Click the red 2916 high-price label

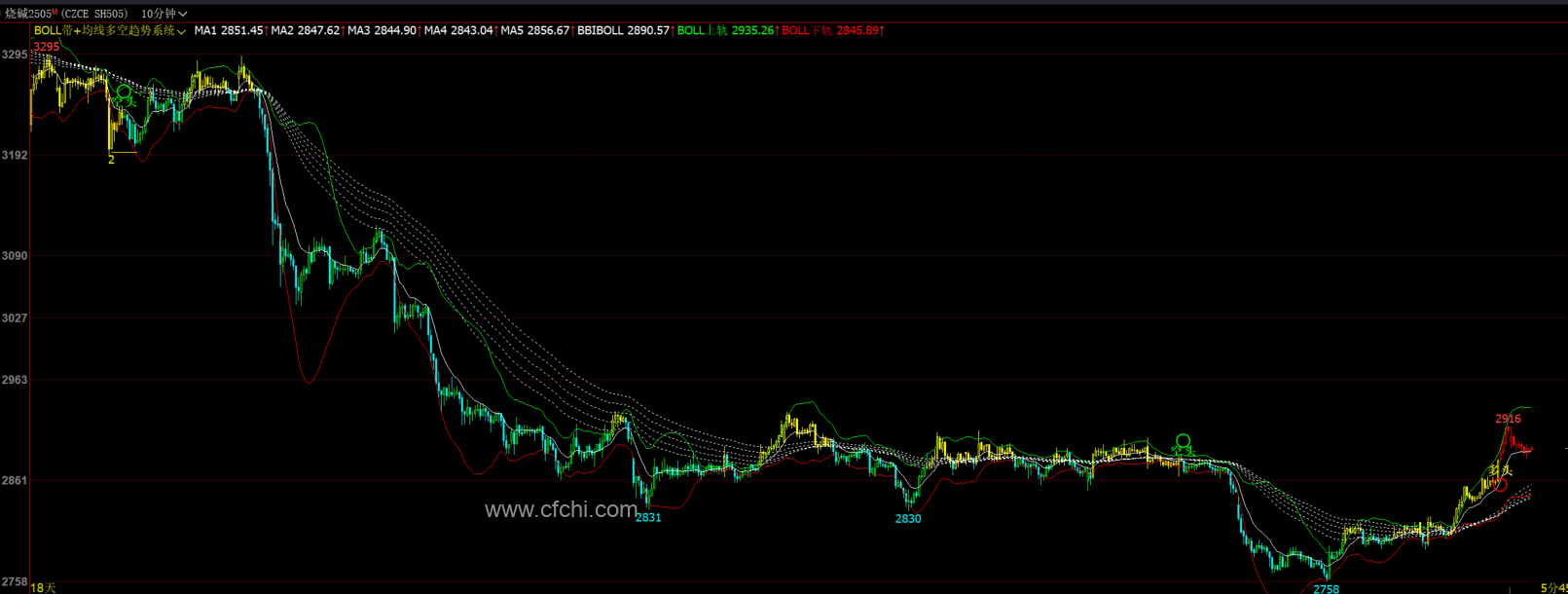[x=1508, y=419]
